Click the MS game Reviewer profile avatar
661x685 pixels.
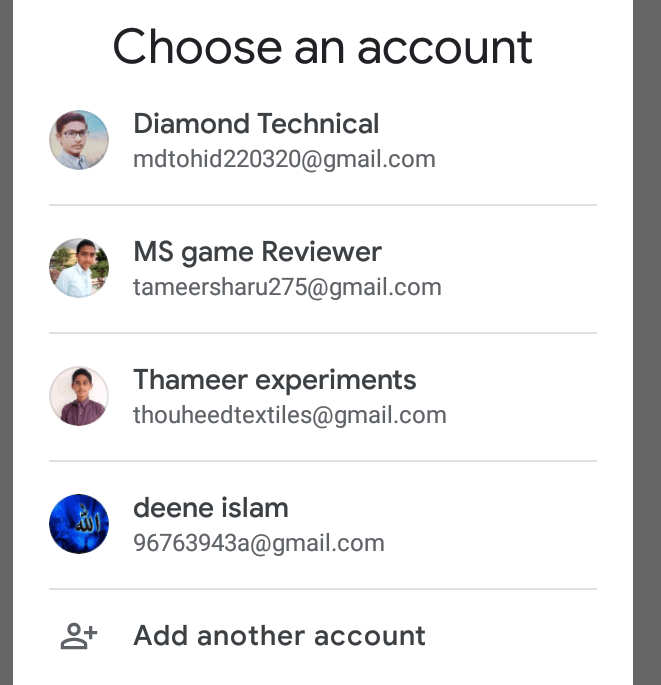click(x=79, y=268)
